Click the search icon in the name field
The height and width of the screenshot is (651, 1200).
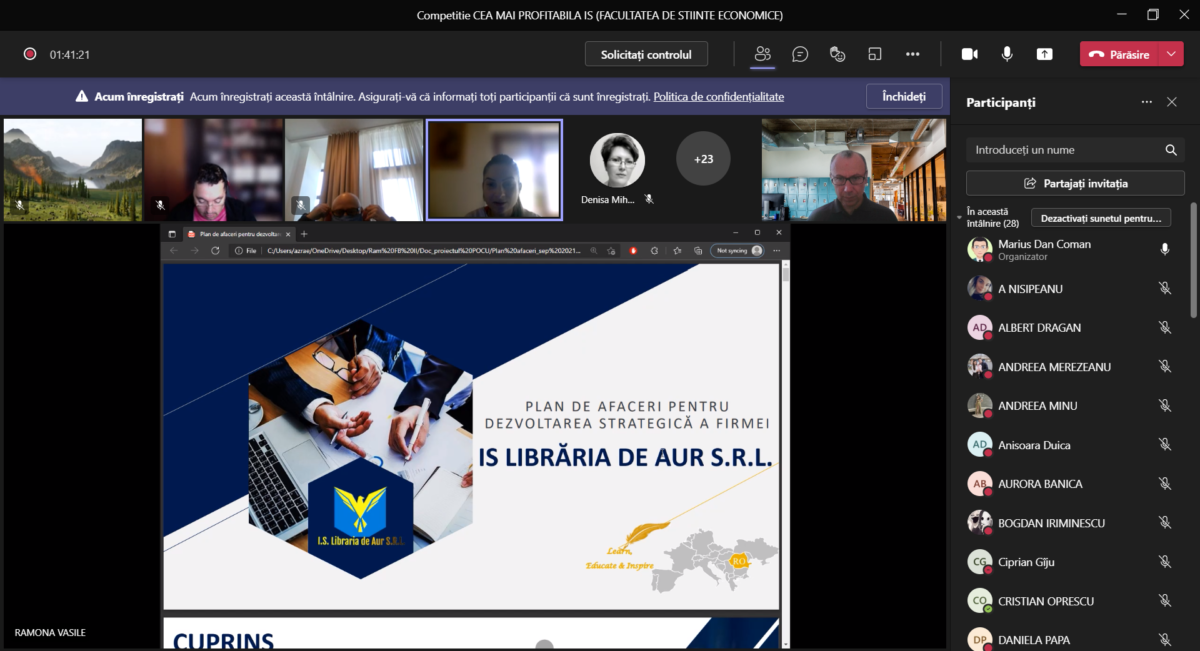(x=1171, y=150)
